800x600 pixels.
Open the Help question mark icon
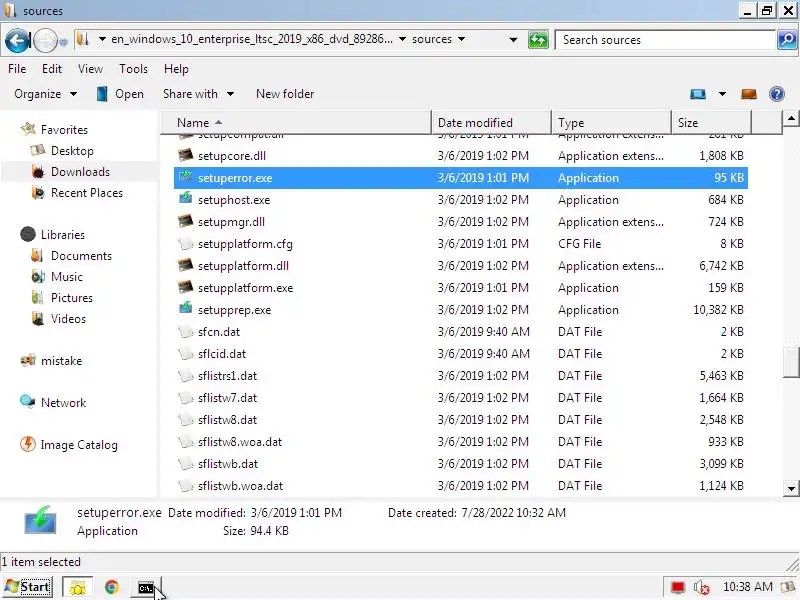click(777, 94)
